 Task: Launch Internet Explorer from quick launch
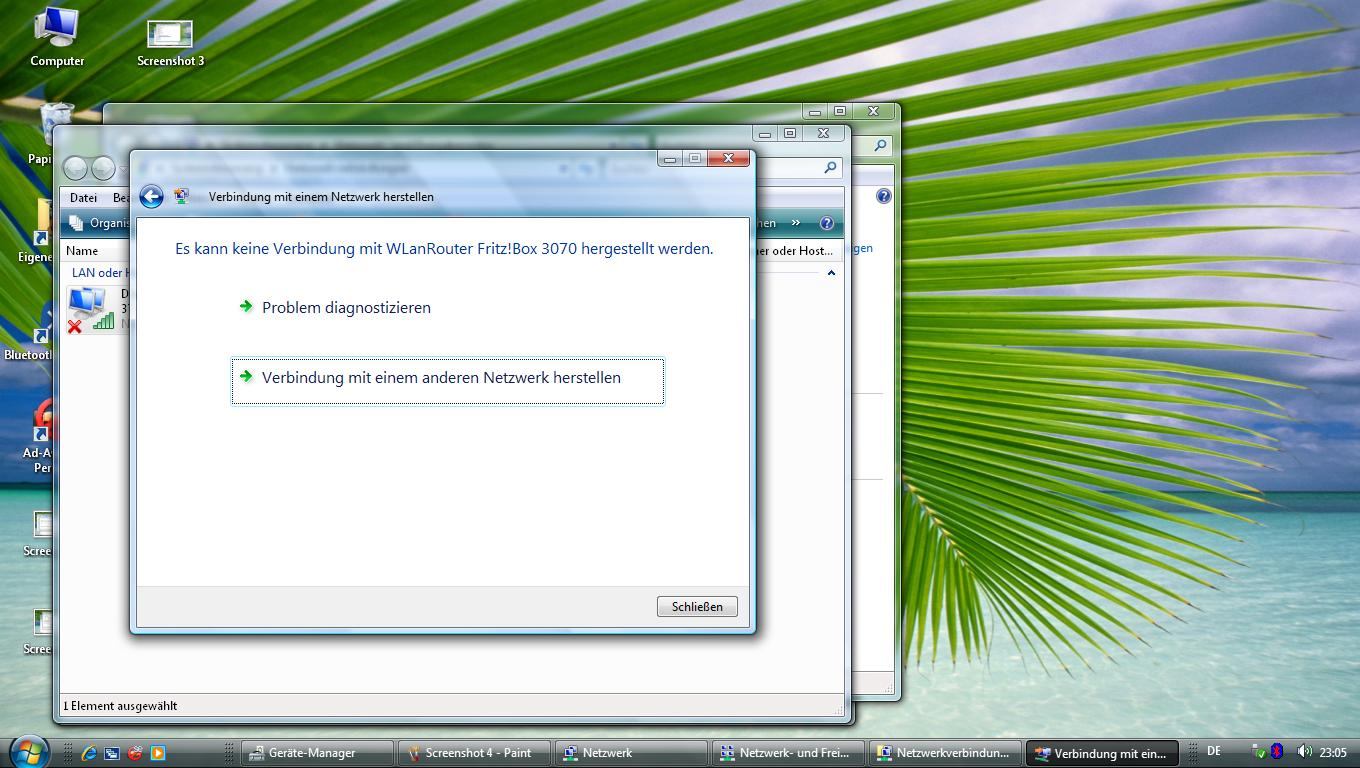click(x=89, y=753)
